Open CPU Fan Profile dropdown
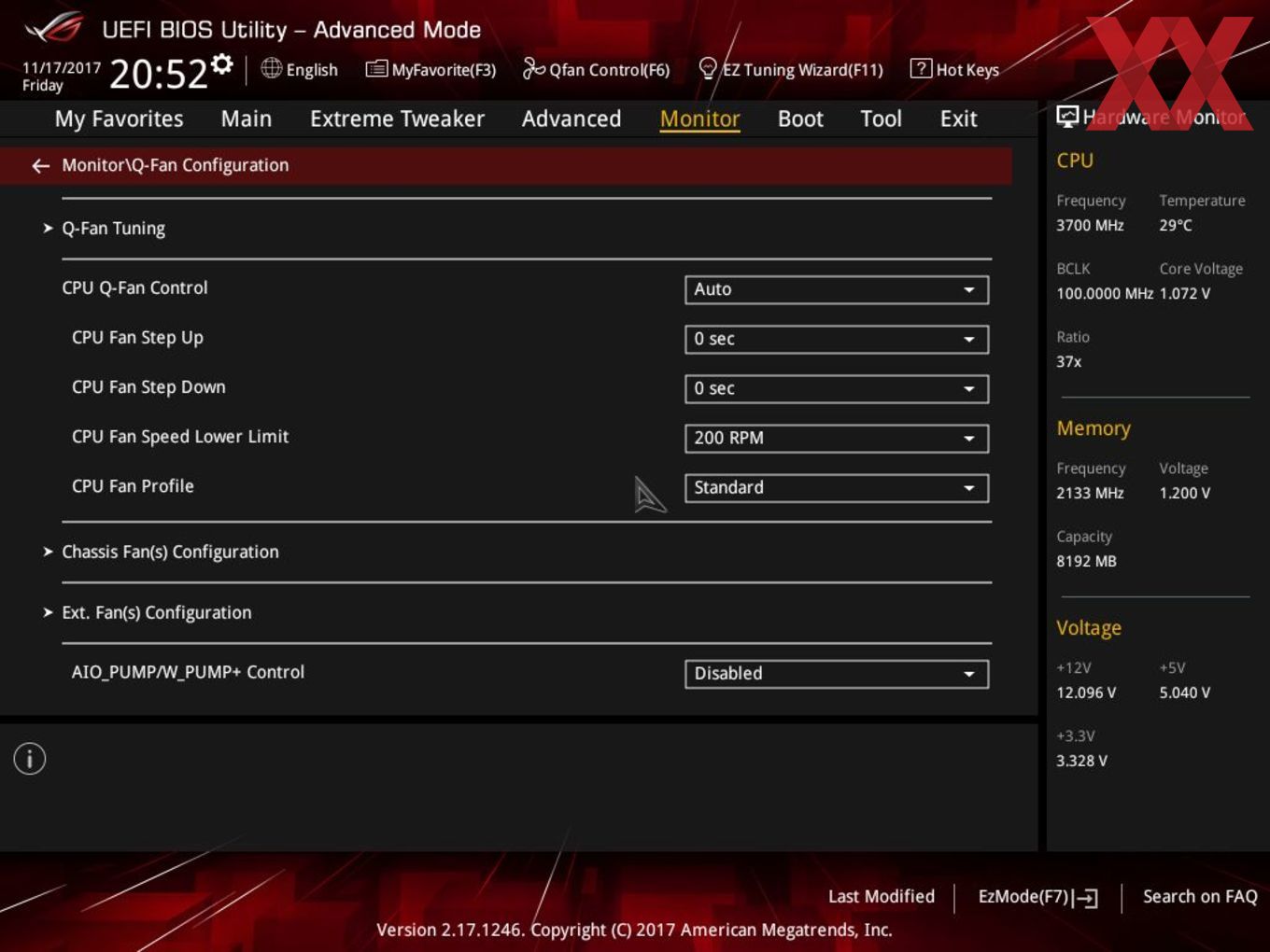 (x=837, y=487)
